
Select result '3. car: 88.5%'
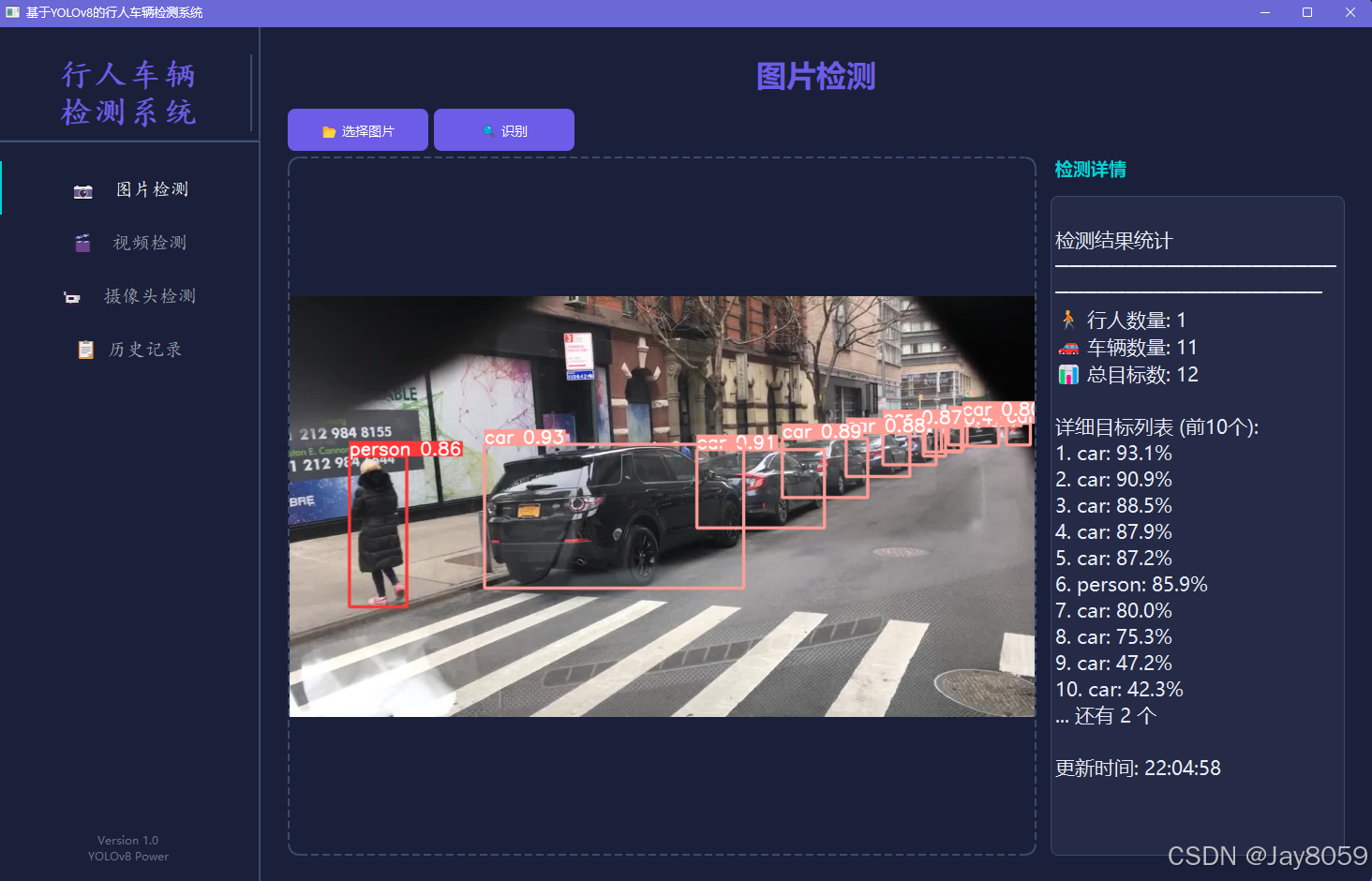(1113, 506)
